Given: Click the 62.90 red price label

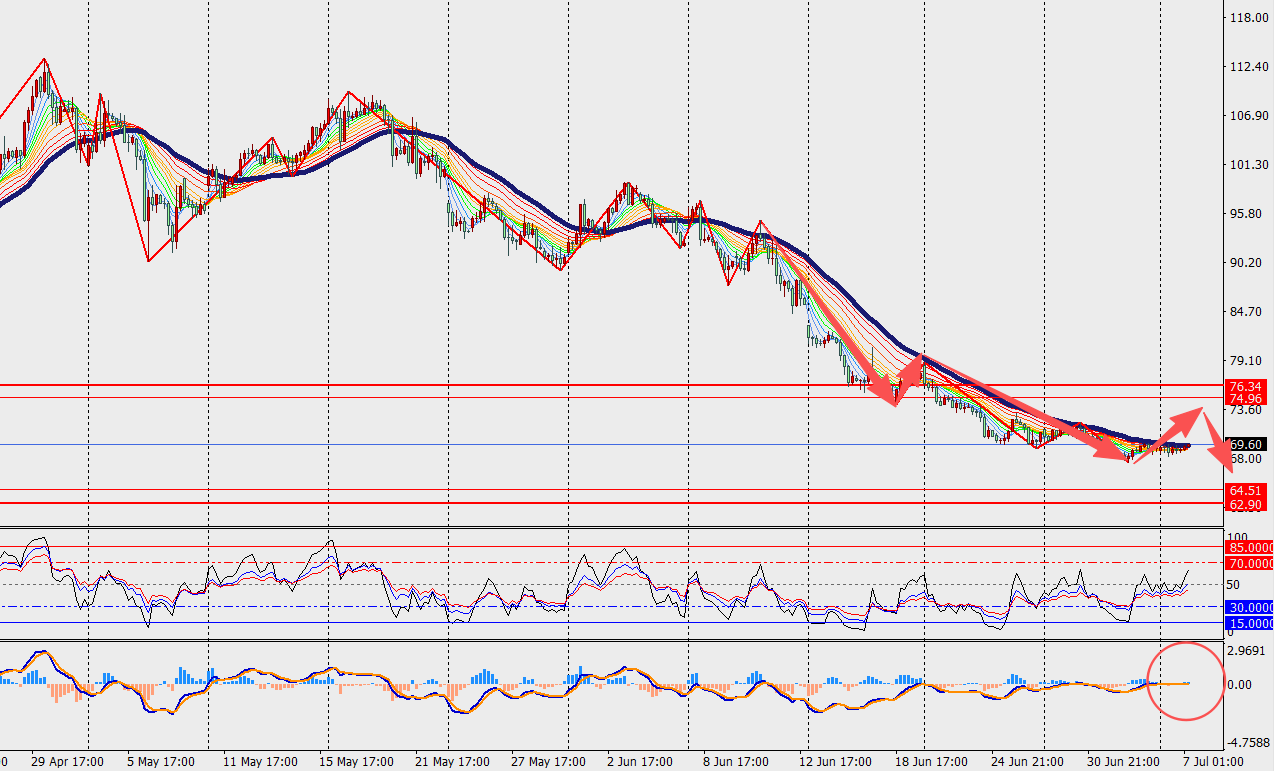Looking at the screenshot, I should [x=1244, y=504].
